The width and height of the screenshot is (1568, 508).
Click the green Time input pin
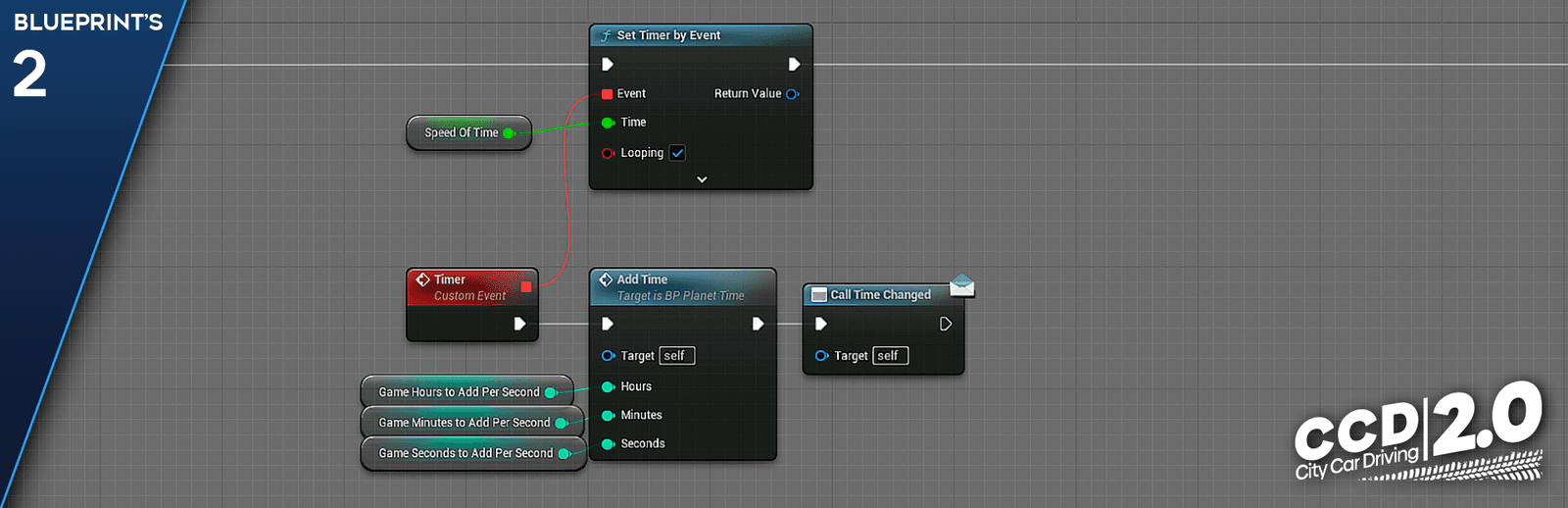click(608, 123)
